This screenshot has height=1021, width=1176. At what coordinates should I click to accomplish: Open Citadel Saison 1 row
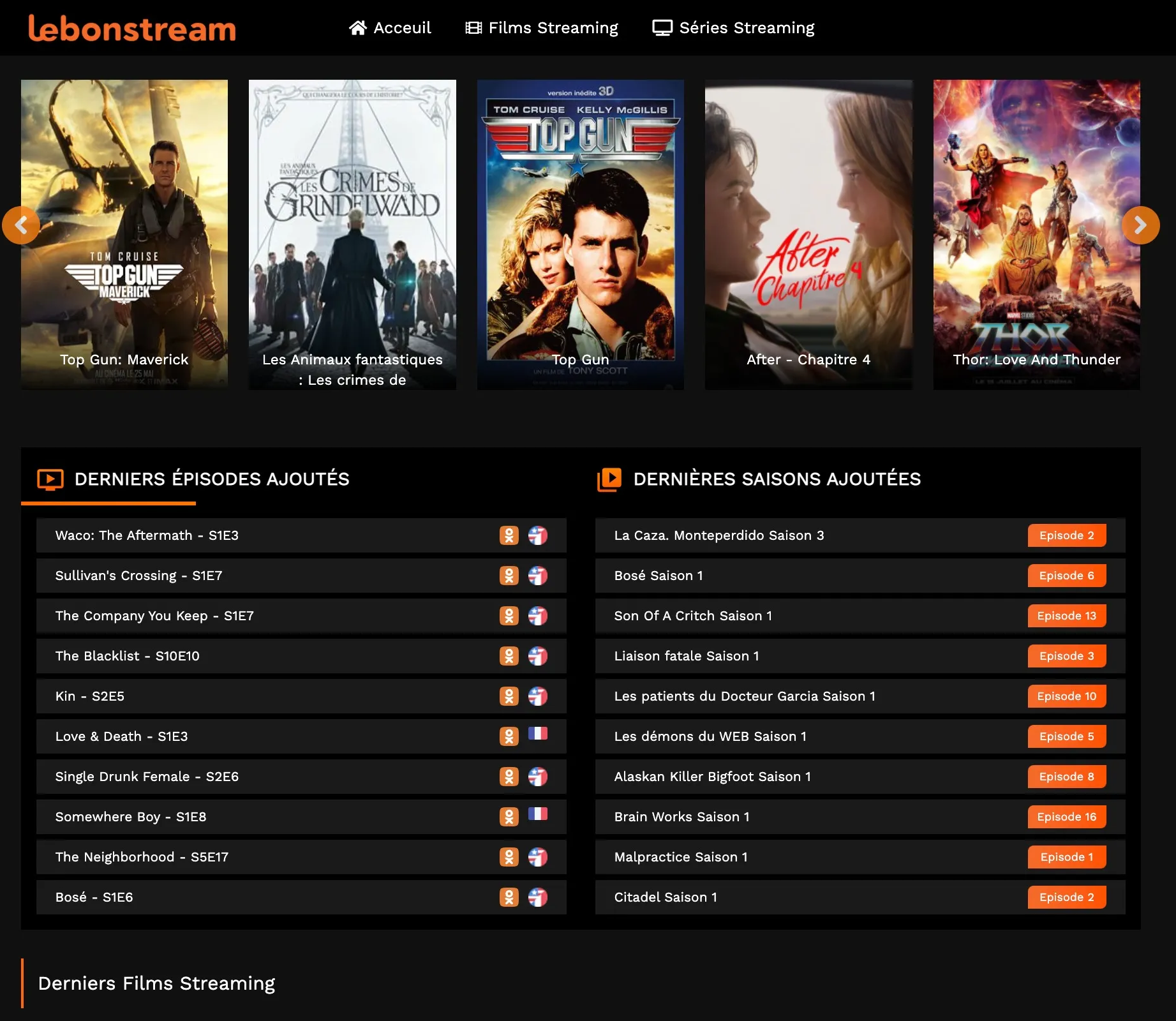[x=860, y=897]
